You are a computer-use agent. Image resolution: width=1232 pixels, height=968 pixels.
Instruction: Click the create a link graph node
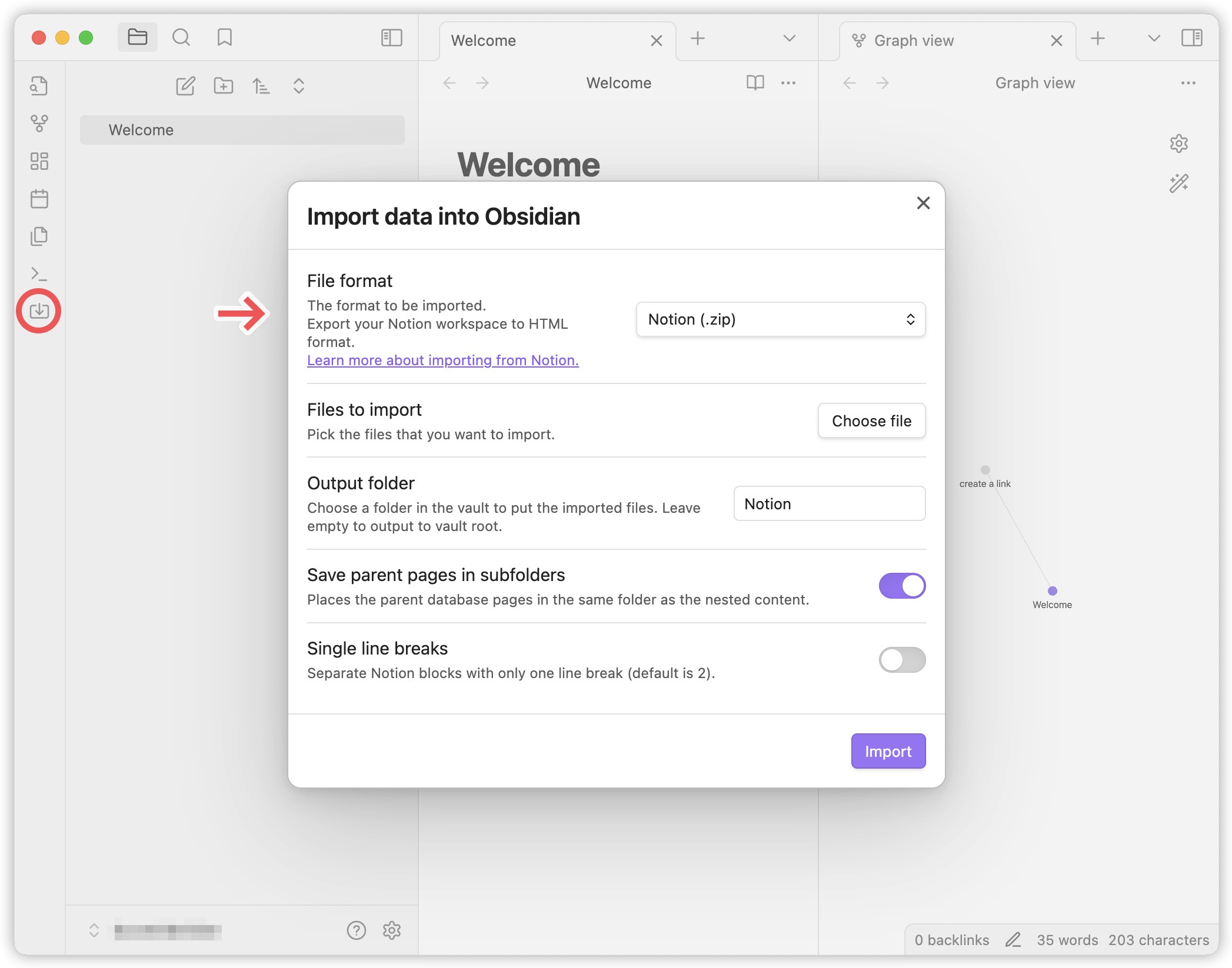coord(985,469)
